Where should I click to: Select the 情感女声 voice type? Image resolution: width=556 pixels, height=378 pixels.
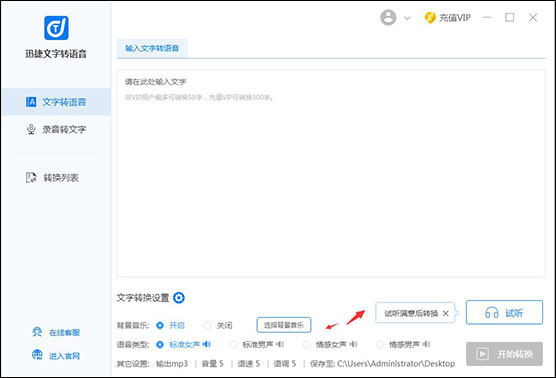point(307,344)
